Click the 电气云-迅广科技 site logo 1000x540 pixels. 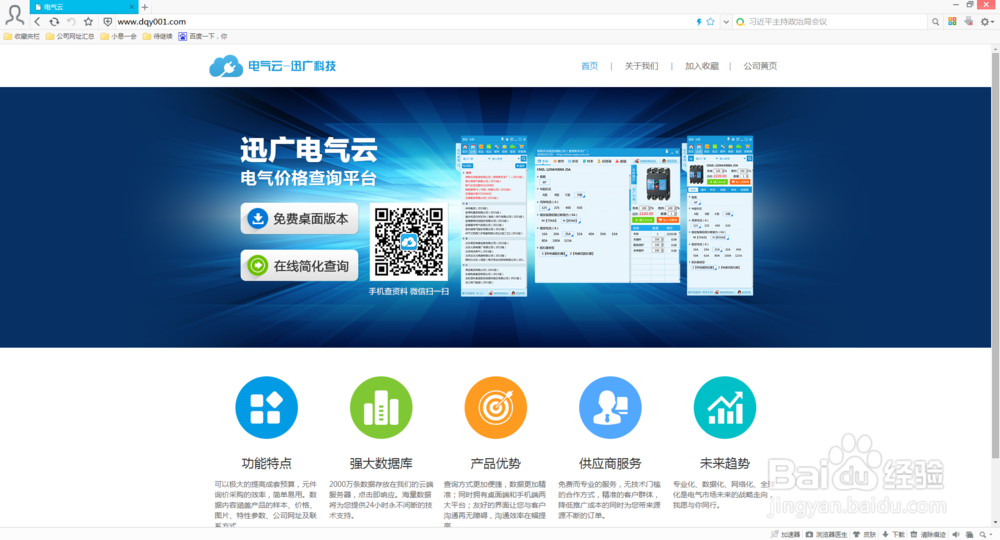[x=272, y=66]
